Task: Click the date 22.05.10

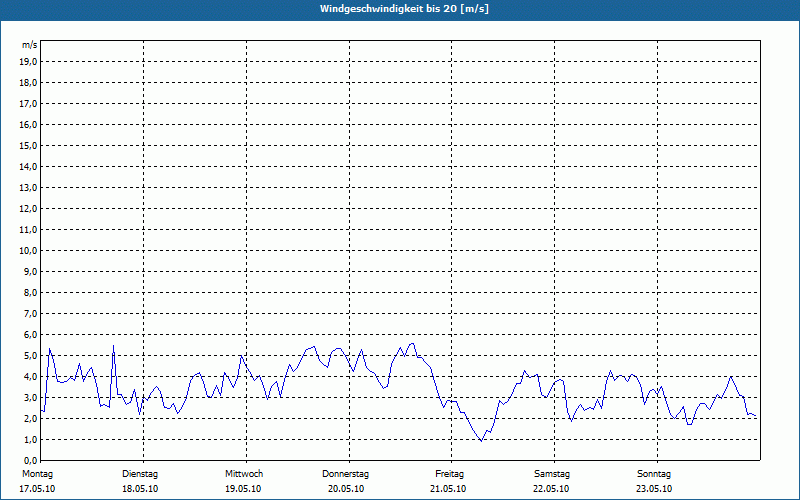Action: (551, 489)
